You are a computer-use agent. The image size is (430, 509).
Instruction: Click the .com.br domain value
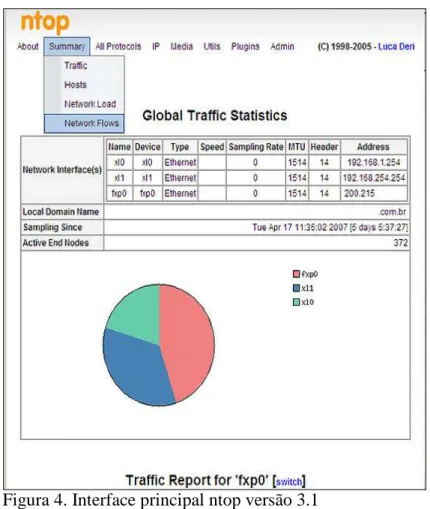(x=392, y=212)
